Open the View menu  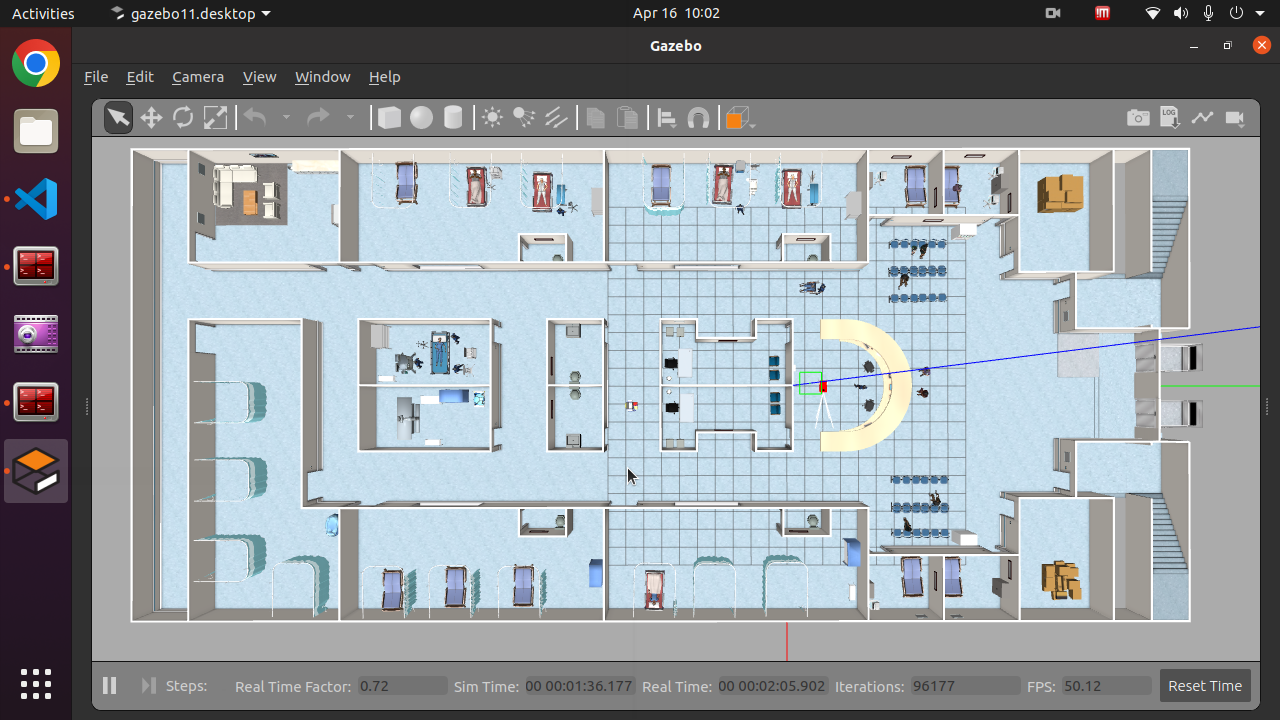[x=259, y=77]
